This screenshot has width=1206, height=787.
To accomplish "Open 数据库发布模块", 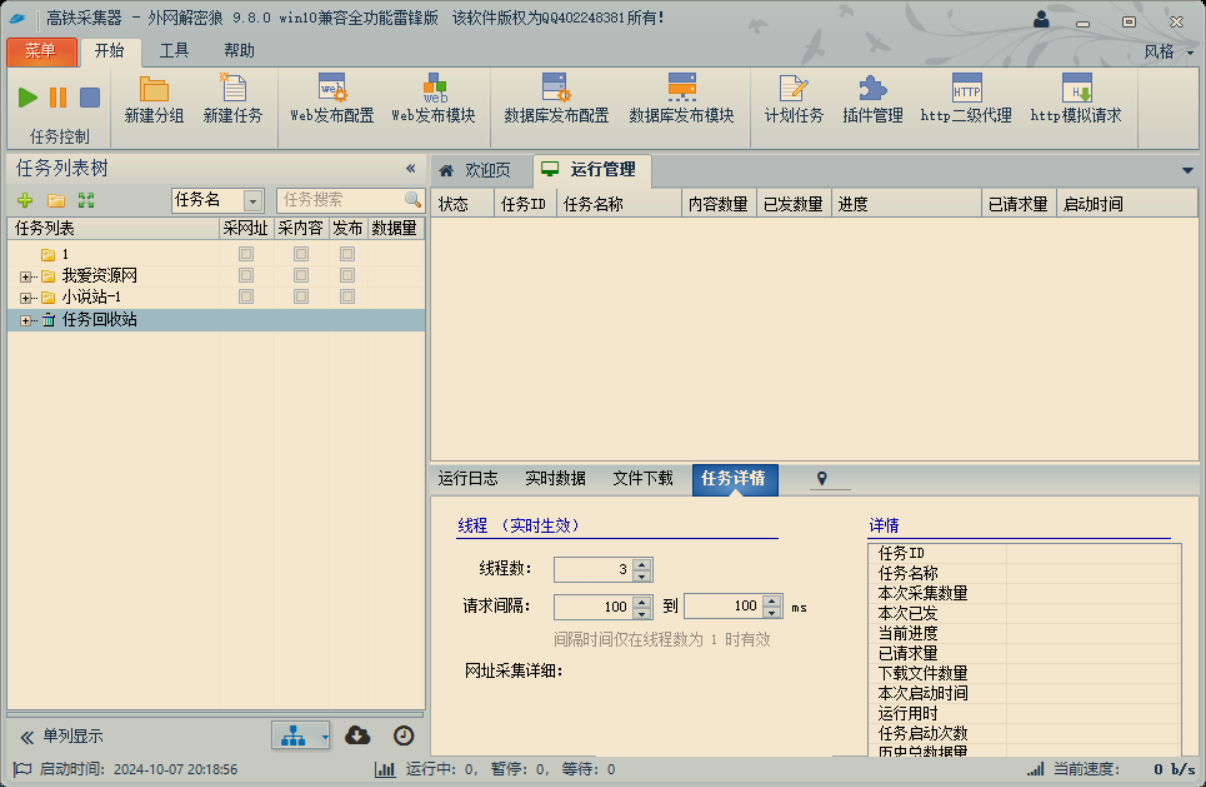I will point(681,99).
